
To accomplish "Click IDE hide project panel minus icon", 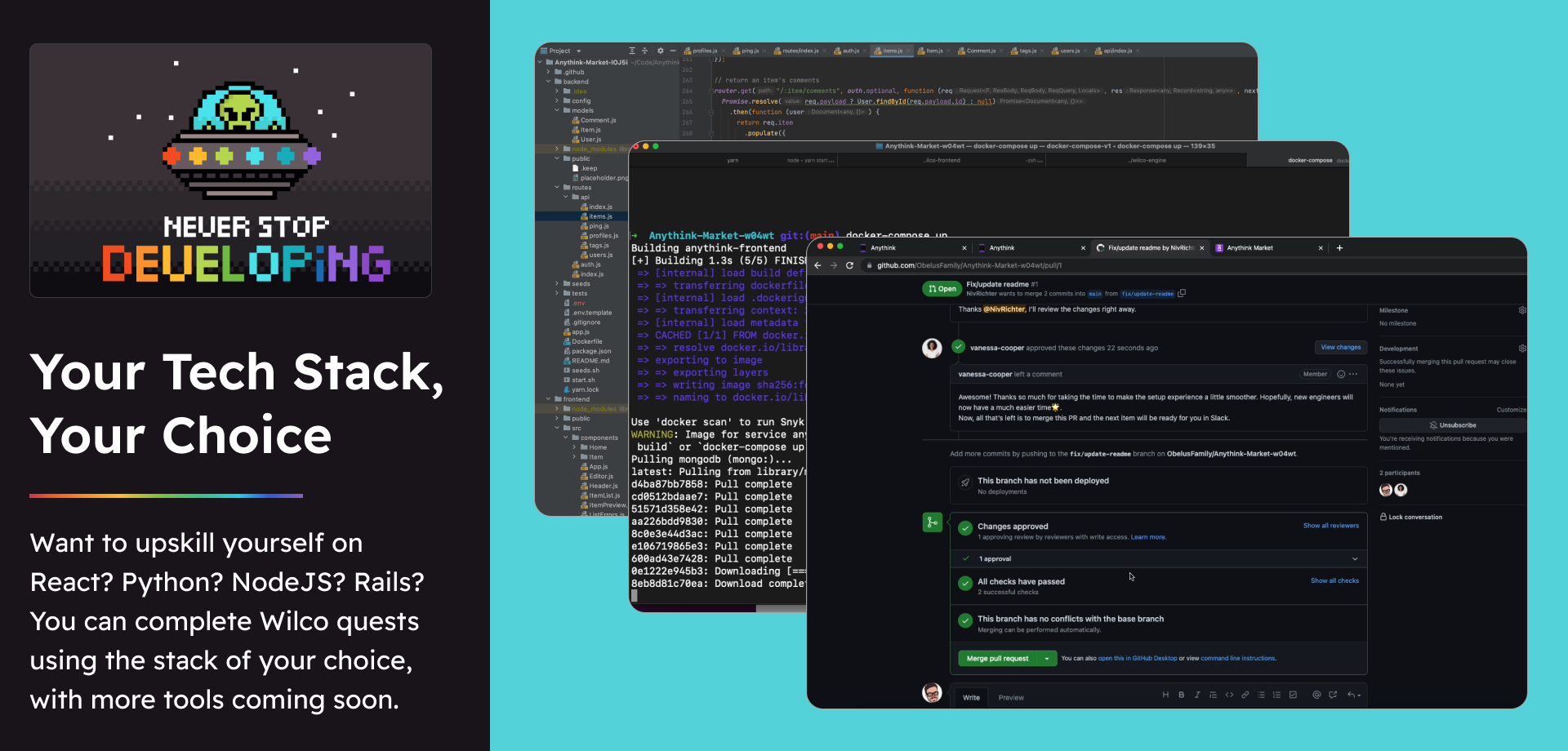I will click(673, 51).
